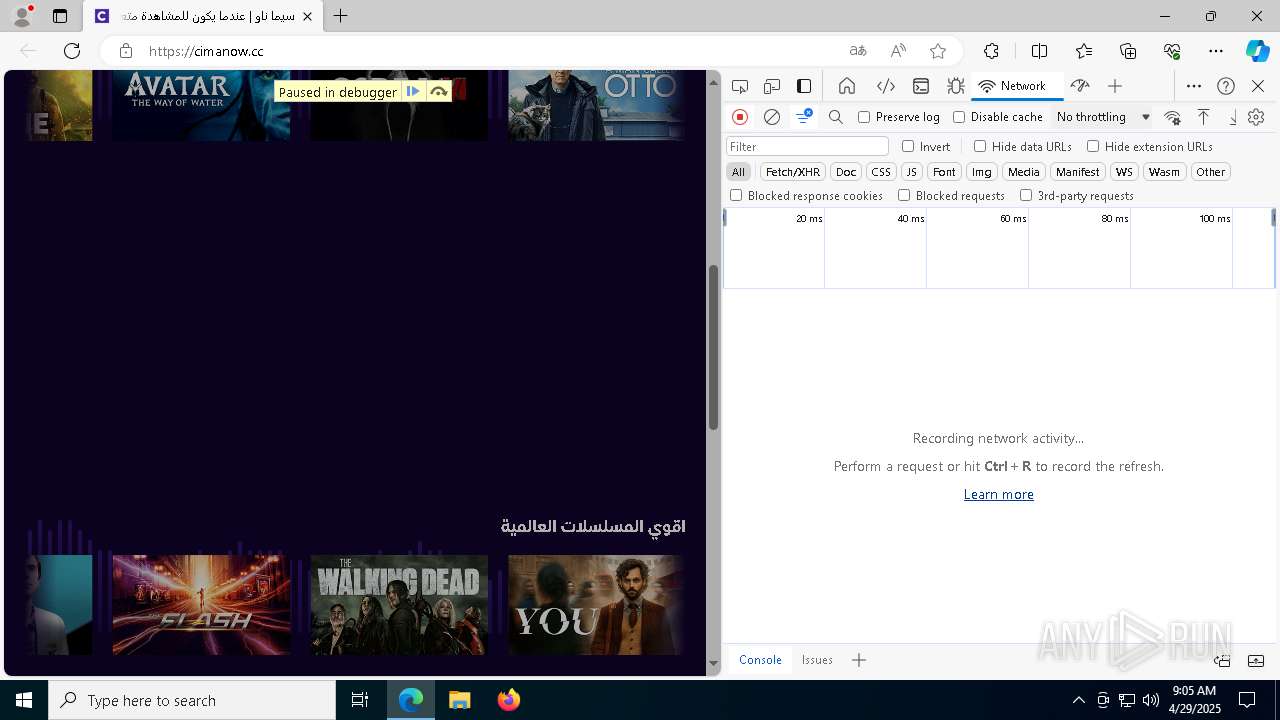
Task: Add another tool with plus icon
Action: (x=1115, y=86)
